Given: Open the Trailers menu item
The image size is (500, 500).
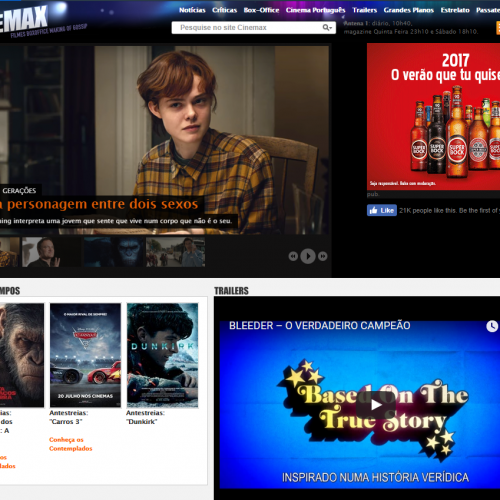Looking at the screenshot, I should [x=365, y=10].
